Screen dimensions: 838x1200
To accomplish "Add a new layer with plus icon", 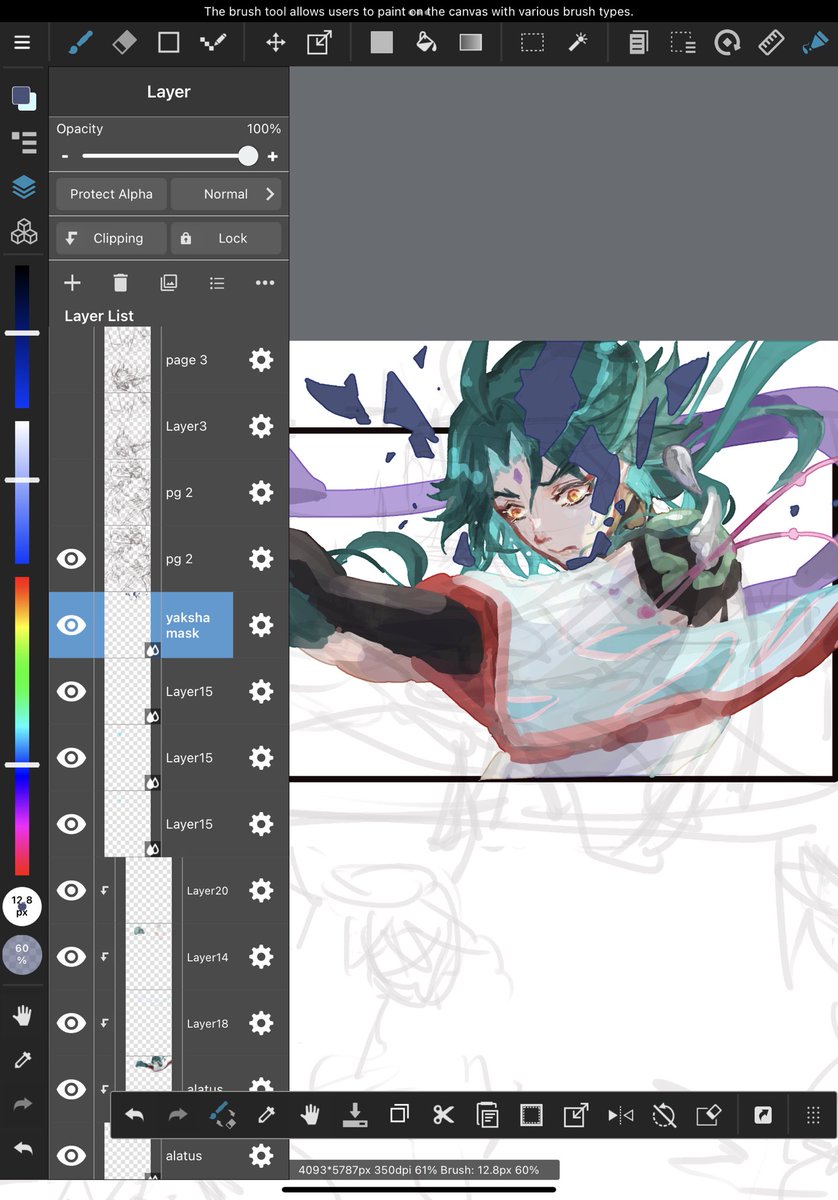I will 72,283.
